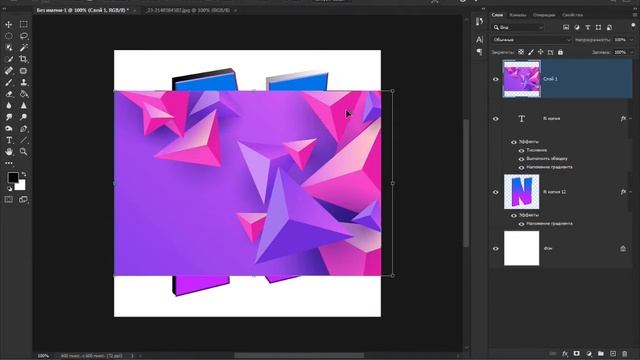Select the Magic Wand tool
Screen dimensions: 640x360
point(24,48)
